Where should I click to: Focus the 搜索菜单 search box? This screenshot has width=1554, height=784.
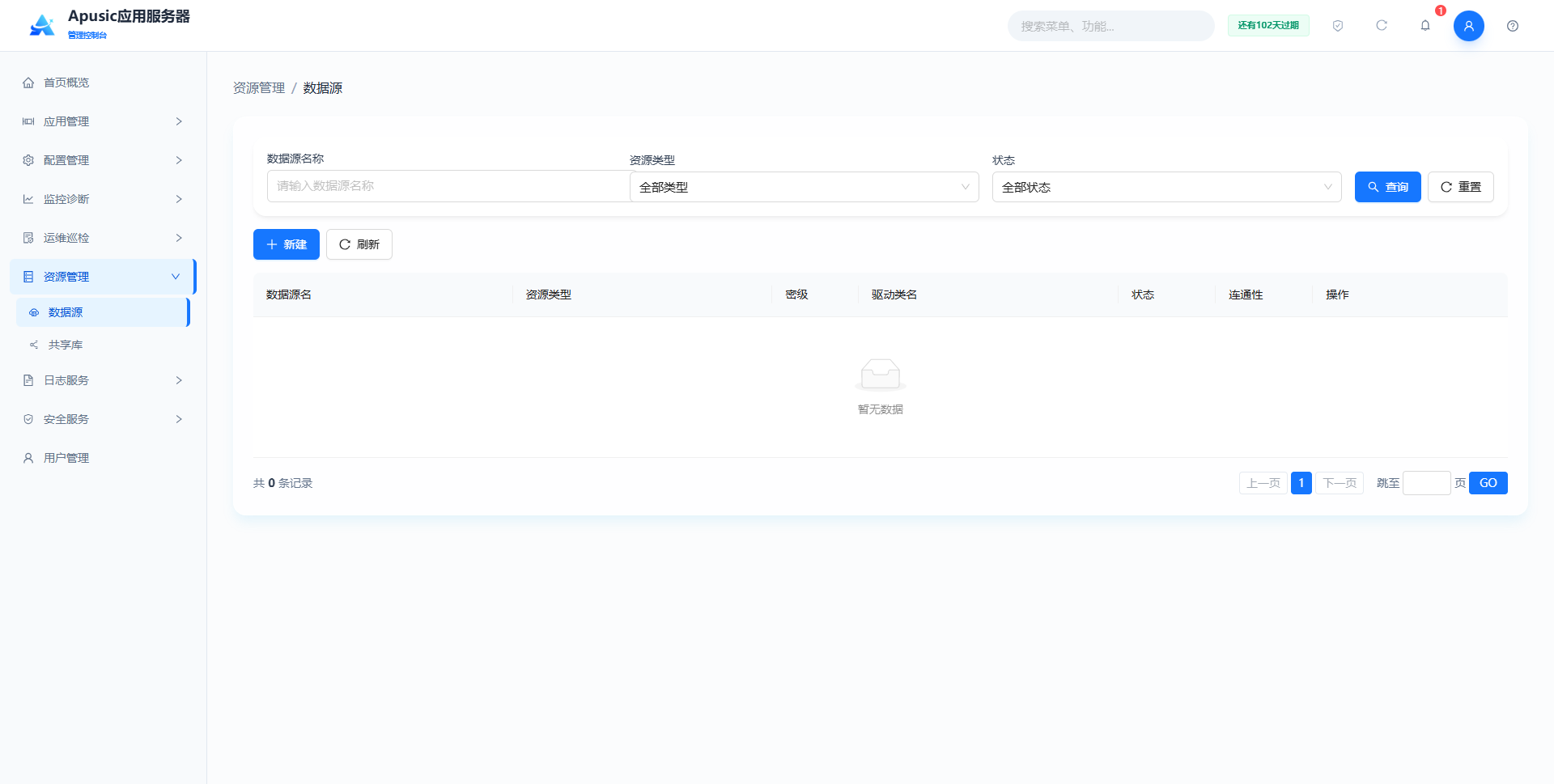tap(1111, 26)
